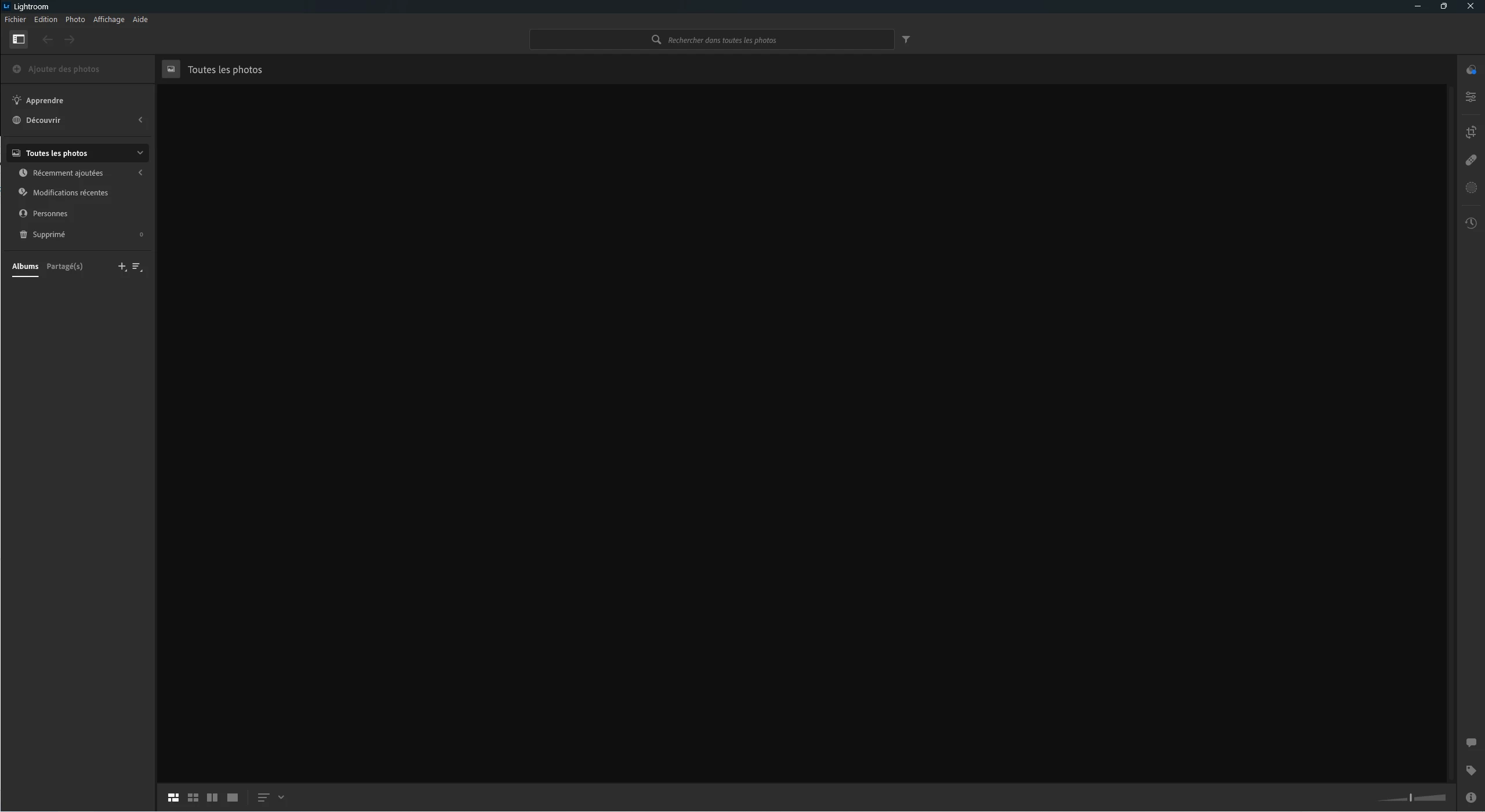Screen dimensions: 1485x812
Task: Click the Rechercher search field
Action: pos(721,40)
